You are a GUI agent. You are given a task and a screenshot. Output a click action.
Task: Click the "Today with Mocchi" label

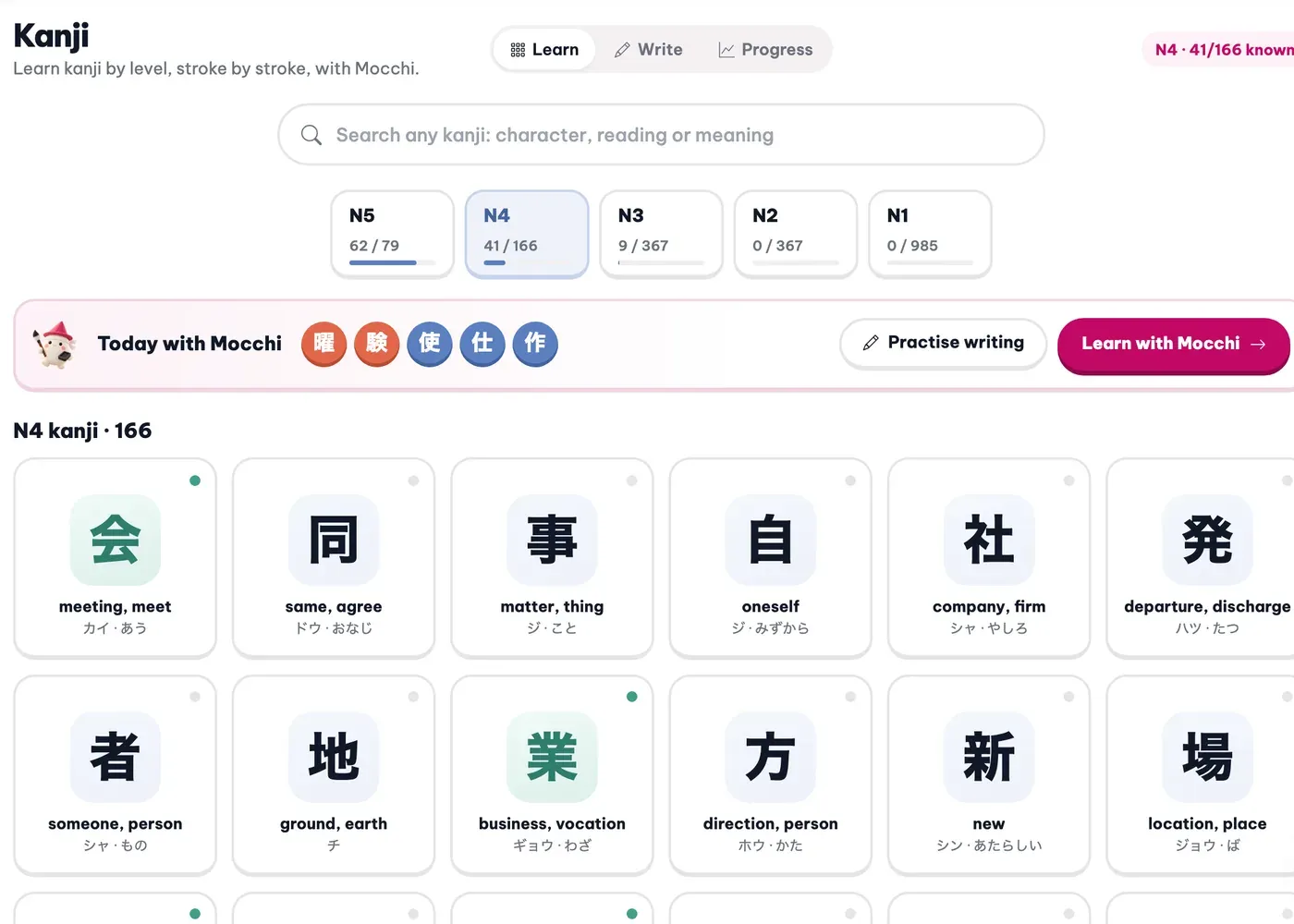pyautogui.click(x=189, y=344)
